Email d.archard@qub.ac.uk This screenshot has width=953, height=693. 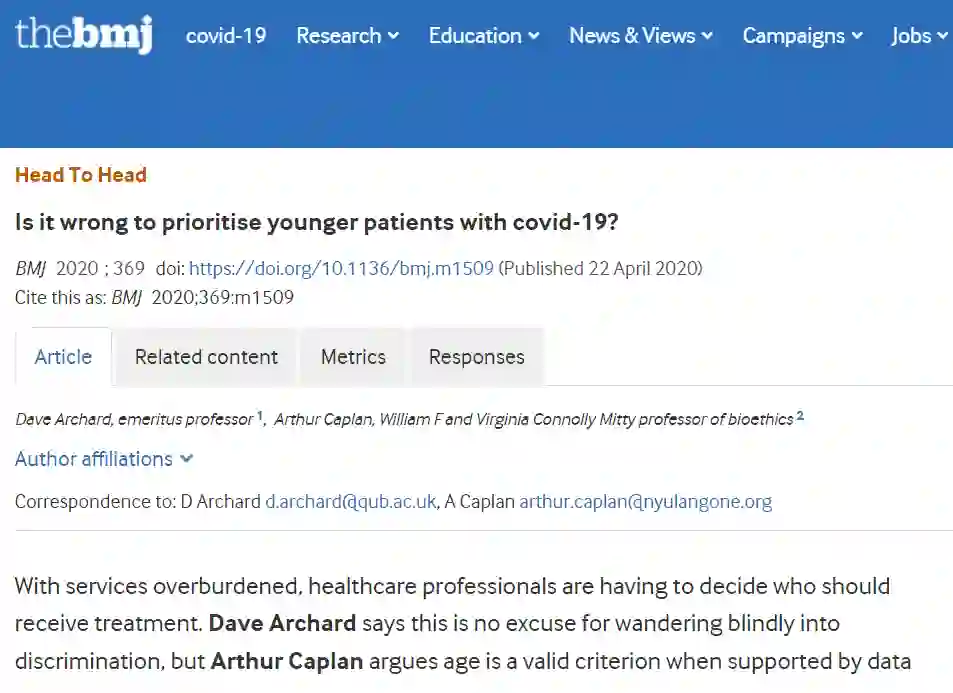[350, 502]
